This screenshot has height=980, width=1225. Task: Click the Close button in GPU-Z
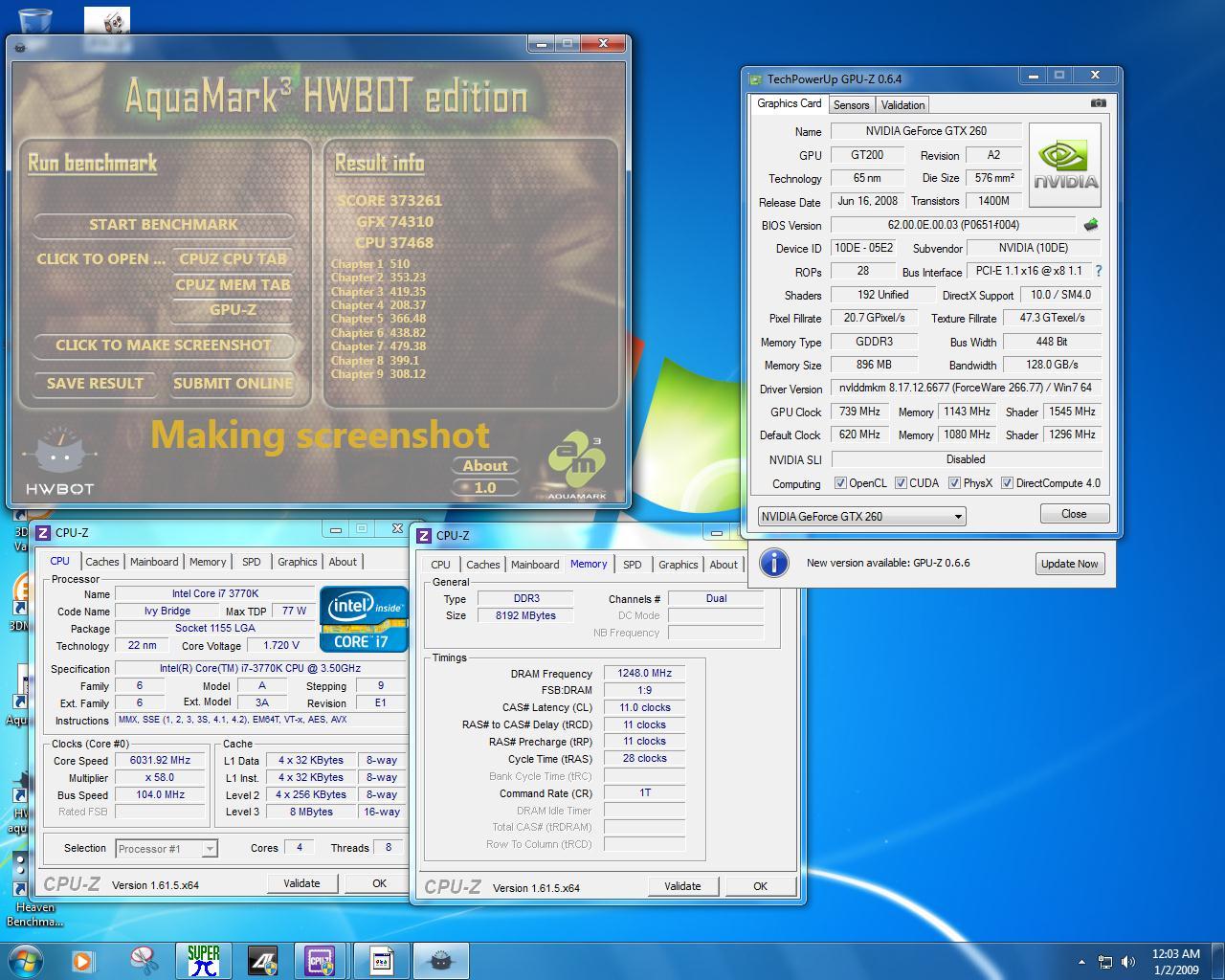[x=1074, y=514]
